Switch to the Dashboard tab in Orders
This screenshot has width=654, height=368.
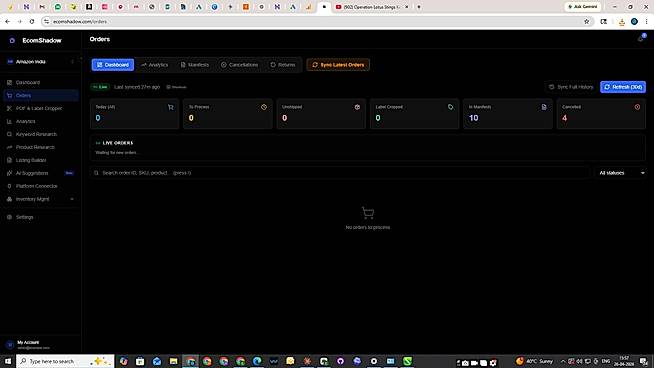113,65
